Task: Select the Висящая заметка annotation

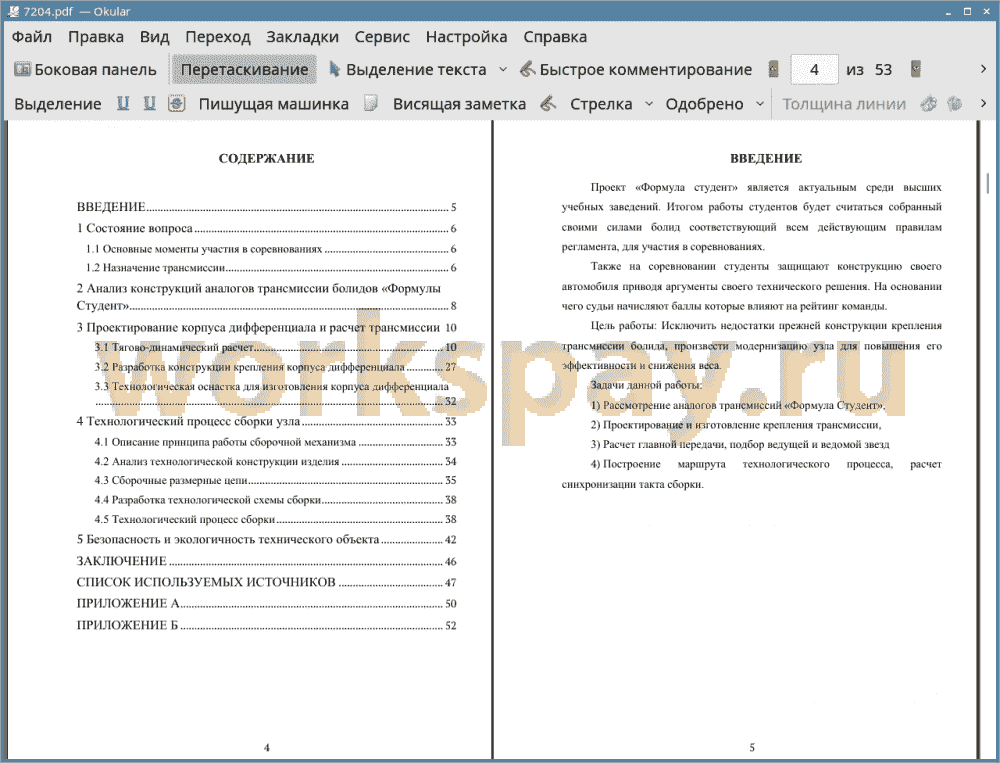Action: (459, 104)
